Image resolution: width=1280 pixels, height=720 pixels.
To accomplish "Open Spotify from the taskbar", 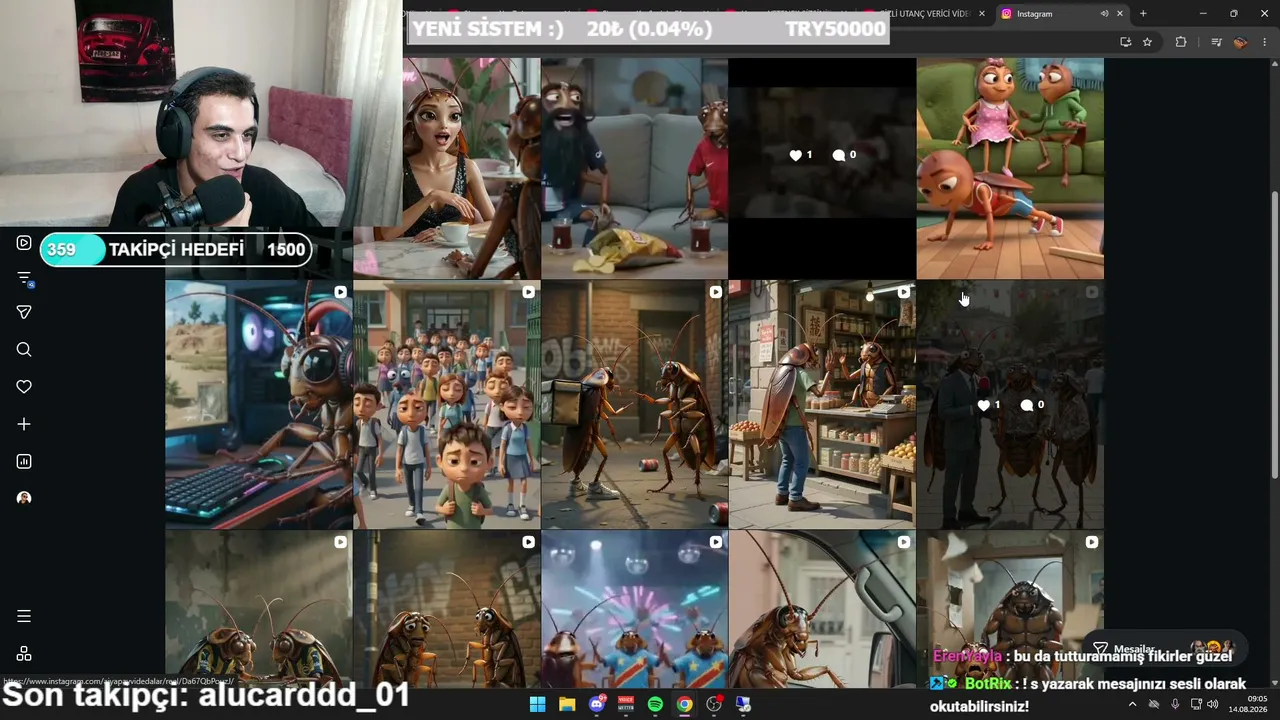I will (x=655, y=704).
